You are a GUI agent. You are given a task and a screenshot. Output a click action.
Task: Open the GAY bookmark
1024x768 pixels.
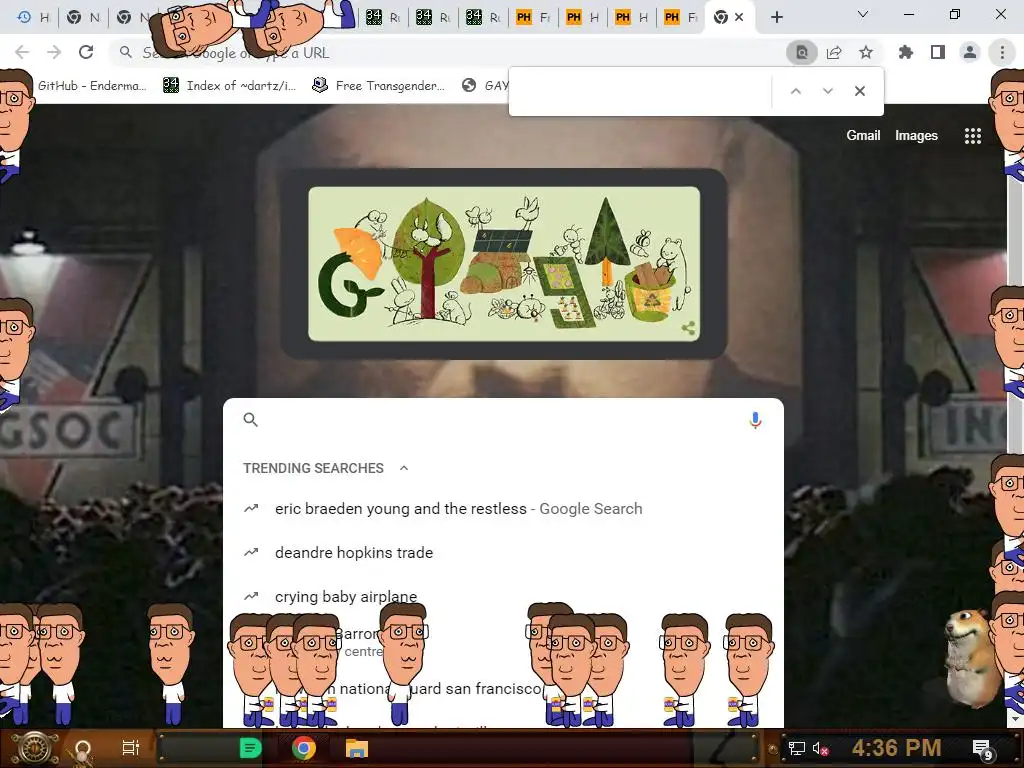tap(485, 86)
